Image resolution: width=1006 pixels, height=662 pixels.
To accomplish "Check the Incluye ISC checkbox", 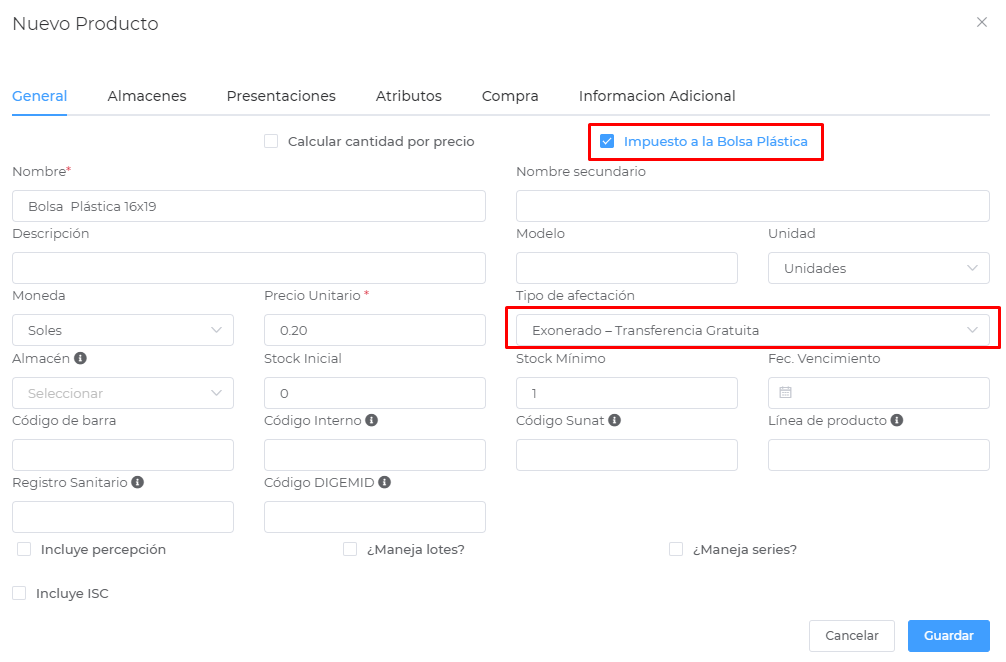I will click(x=19, y=593).
